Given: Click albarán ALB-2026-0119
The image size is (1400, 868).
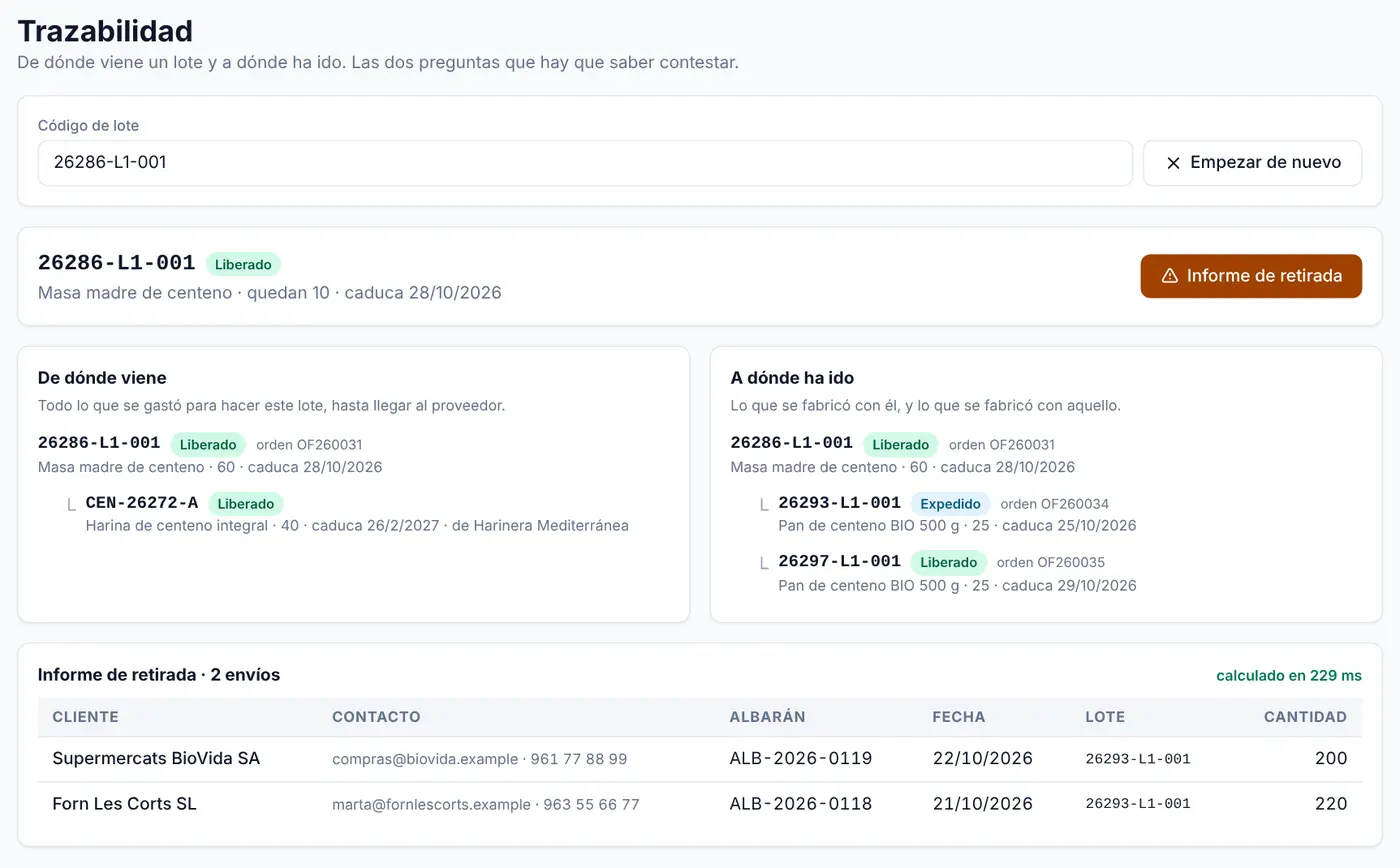Looking at the screenshot, I should click(801, 759).
